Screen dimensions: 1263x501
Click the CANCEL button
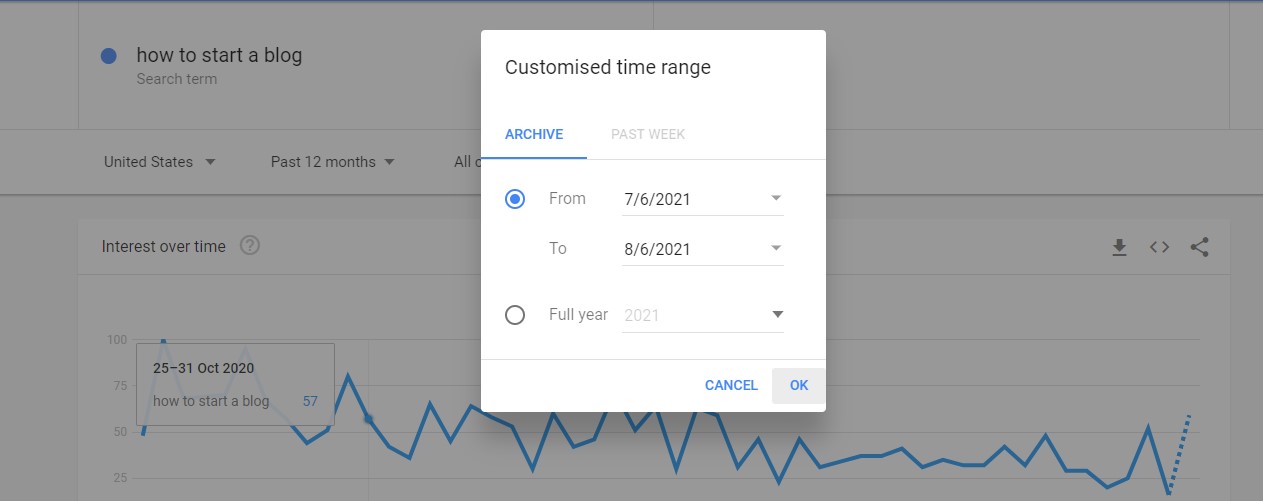pyautogui.click(x=731, y=385)
